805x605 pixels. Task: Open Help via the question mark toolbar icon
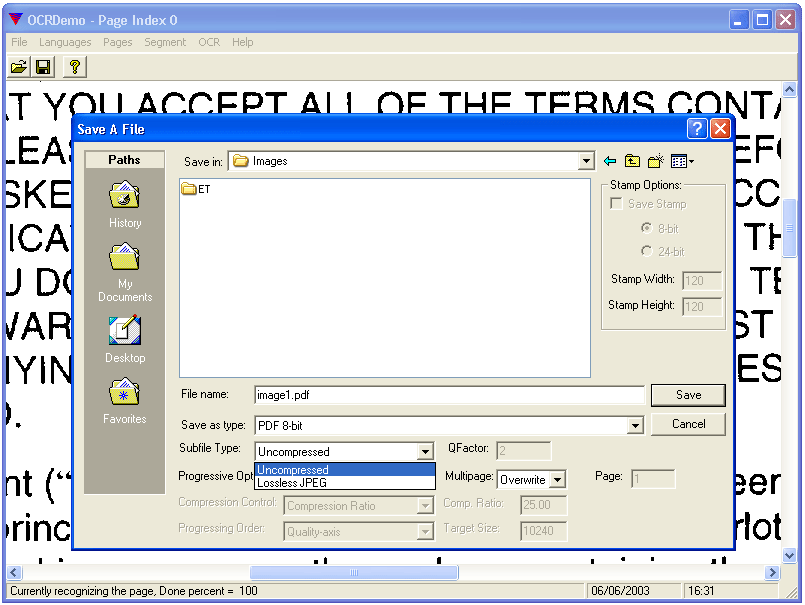click(73, 66)
